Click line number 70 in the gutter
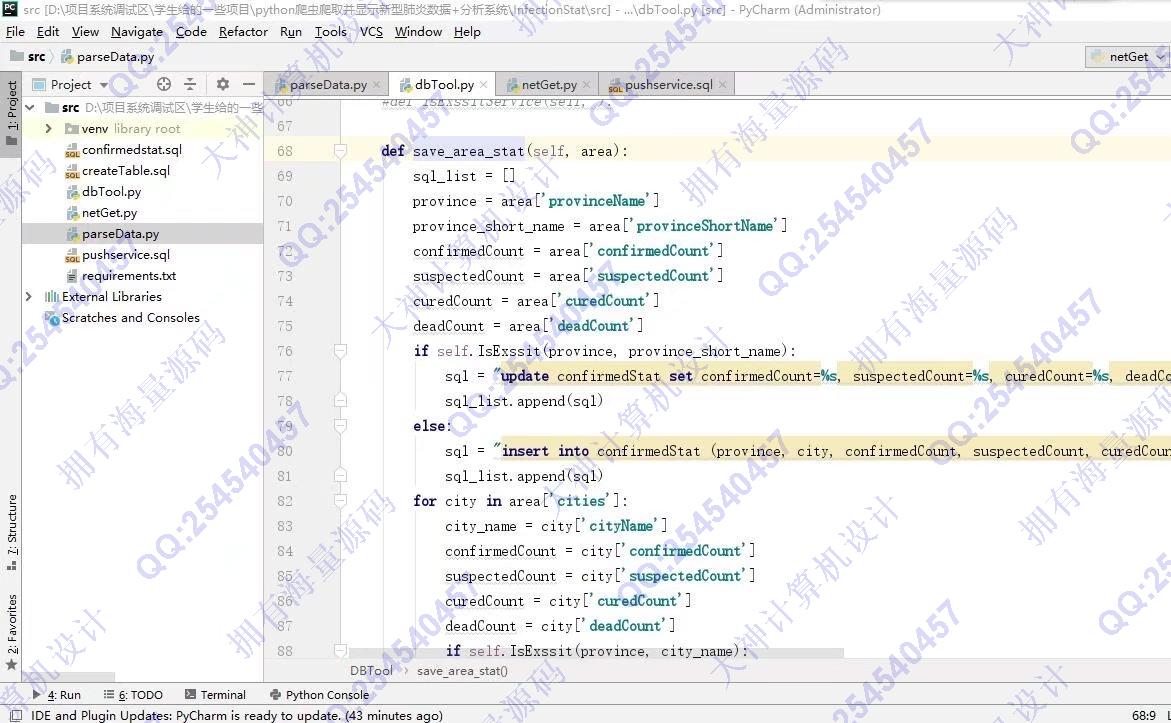The image size is (1171, 723). (285, 201)
